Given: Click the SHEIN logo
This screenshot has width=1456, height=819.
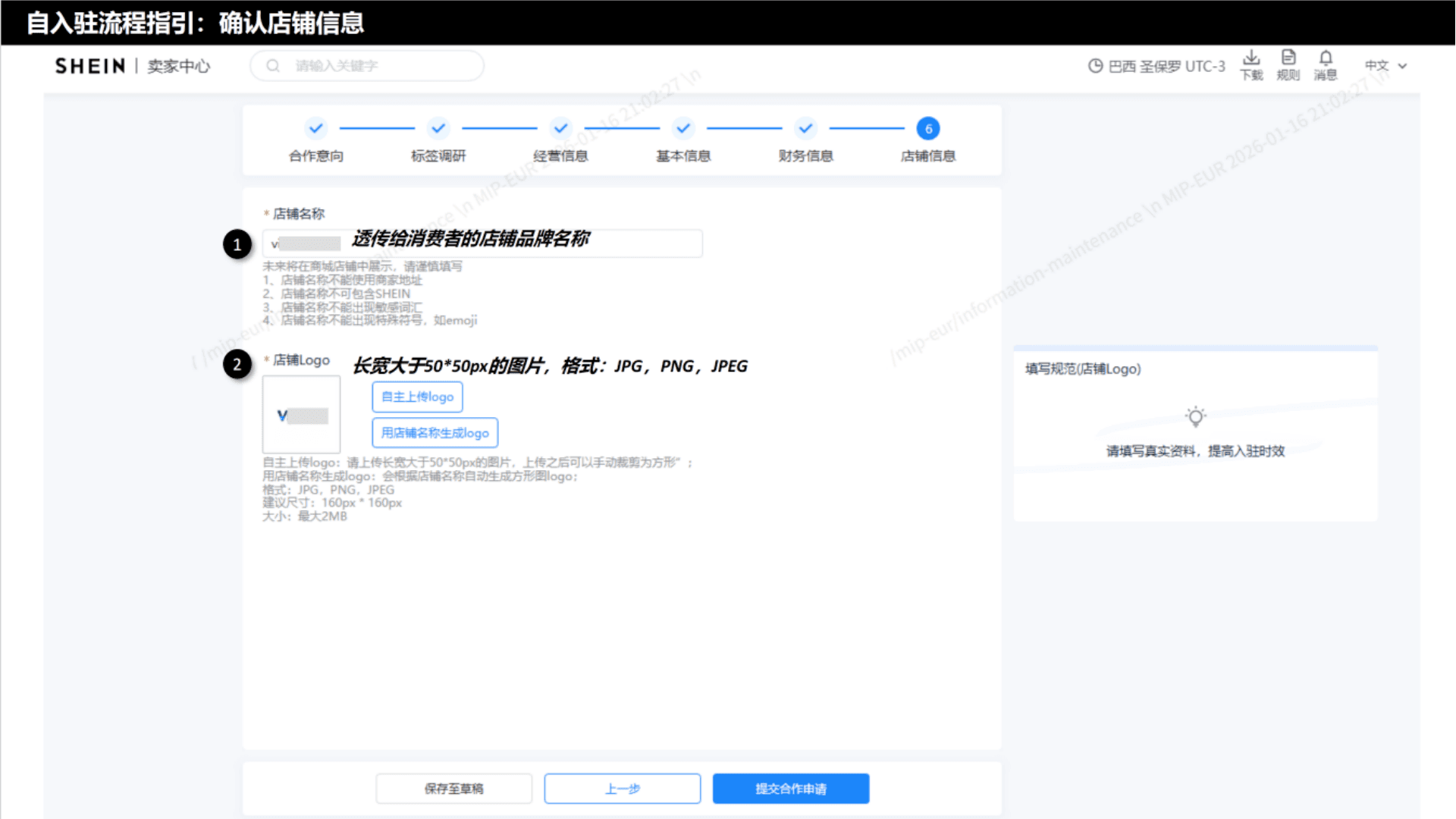Looking at the screenshot, I should point(90,66).
